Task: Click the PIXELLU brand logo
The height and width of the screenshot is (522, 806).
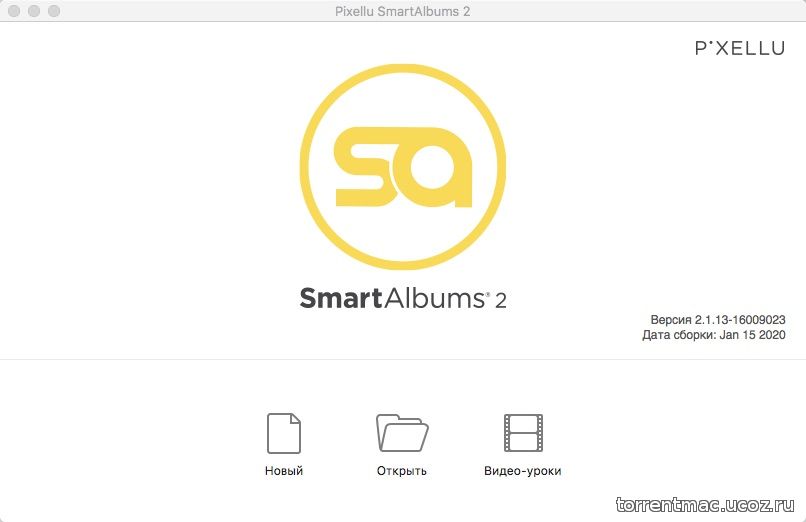Action: click(740, 48)
